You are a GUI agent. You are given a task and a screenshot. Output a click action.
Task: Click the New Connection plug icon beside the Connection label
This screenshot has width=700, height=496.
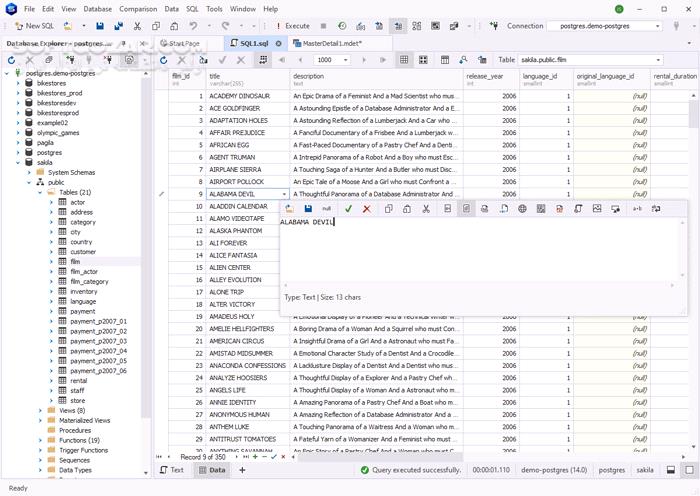tap(494, 26)
